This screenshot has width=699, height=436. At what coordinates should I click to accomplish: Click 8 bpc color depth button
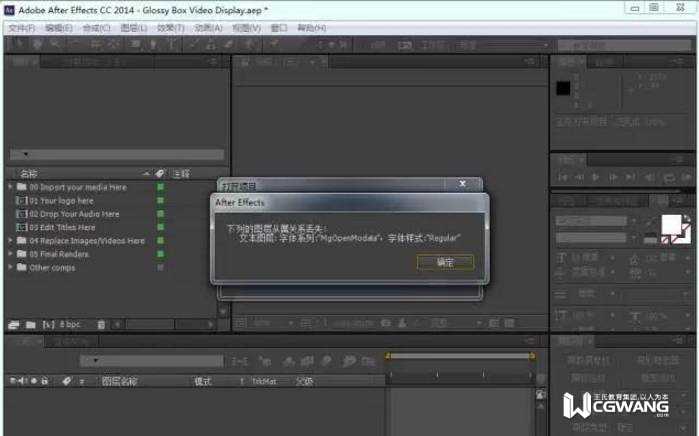pos(70,325)
